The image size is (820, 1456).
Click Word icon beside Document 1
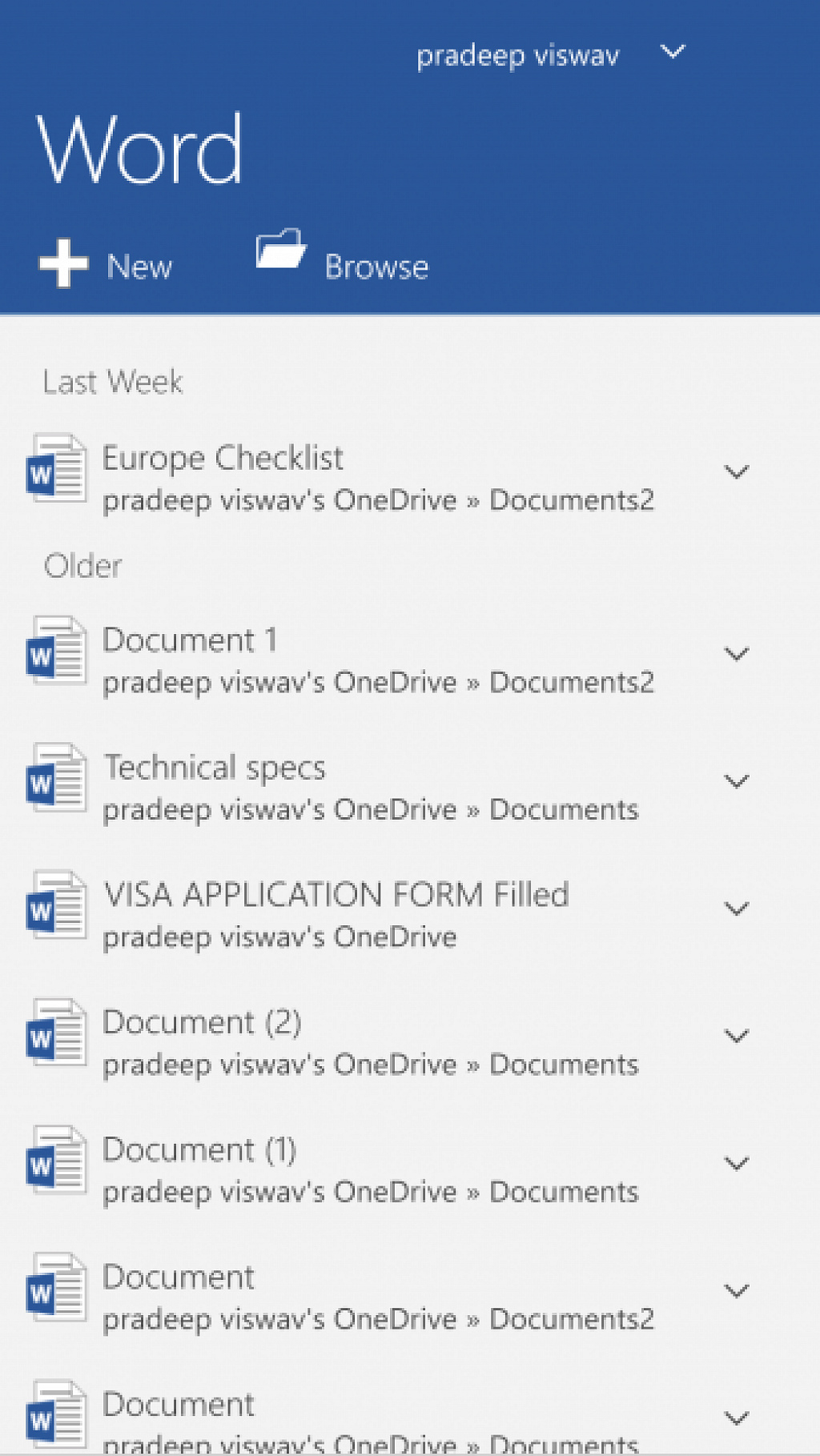56,650
